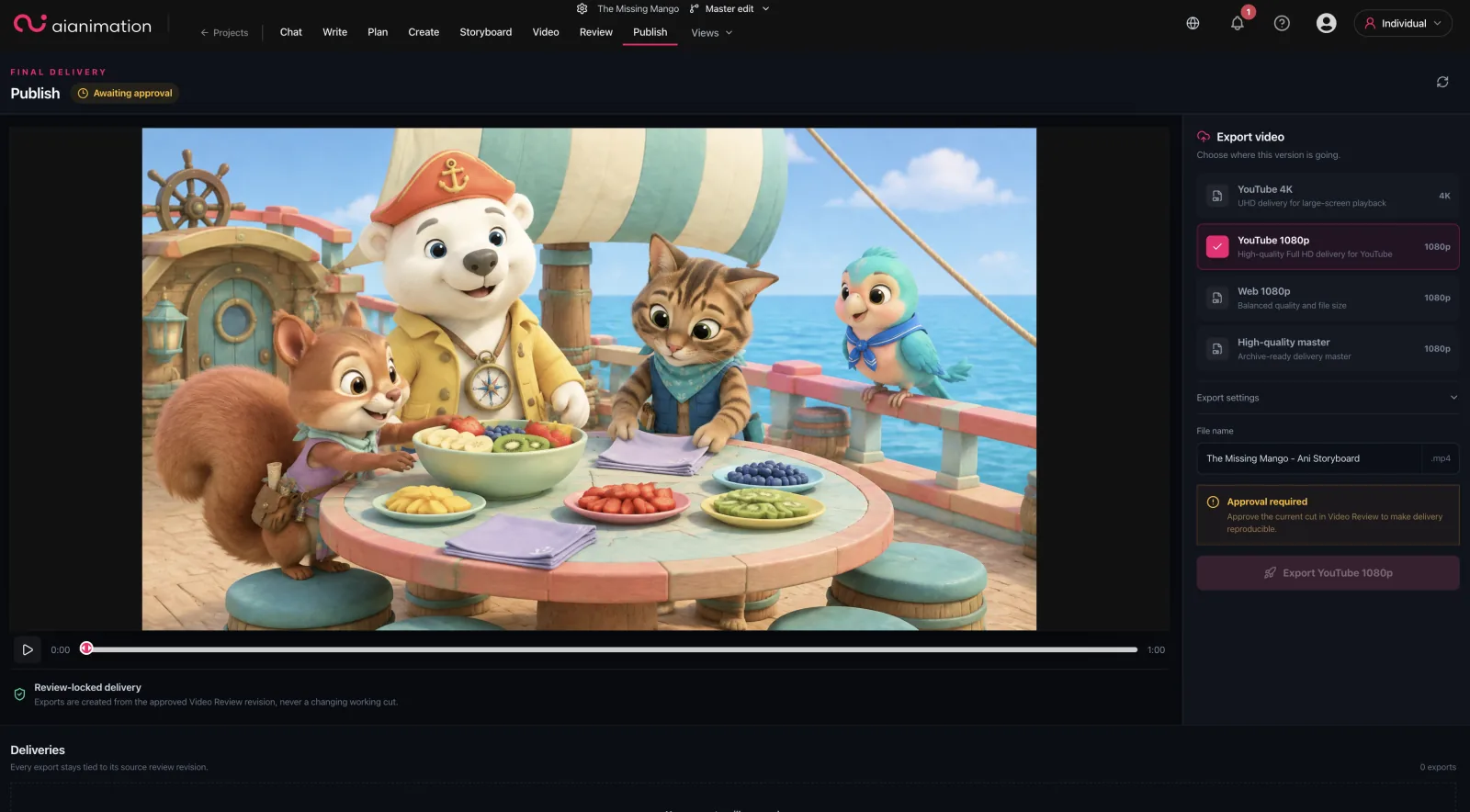
Task: Click the Review-locked delivery shield icon
Action: point(19,694)
